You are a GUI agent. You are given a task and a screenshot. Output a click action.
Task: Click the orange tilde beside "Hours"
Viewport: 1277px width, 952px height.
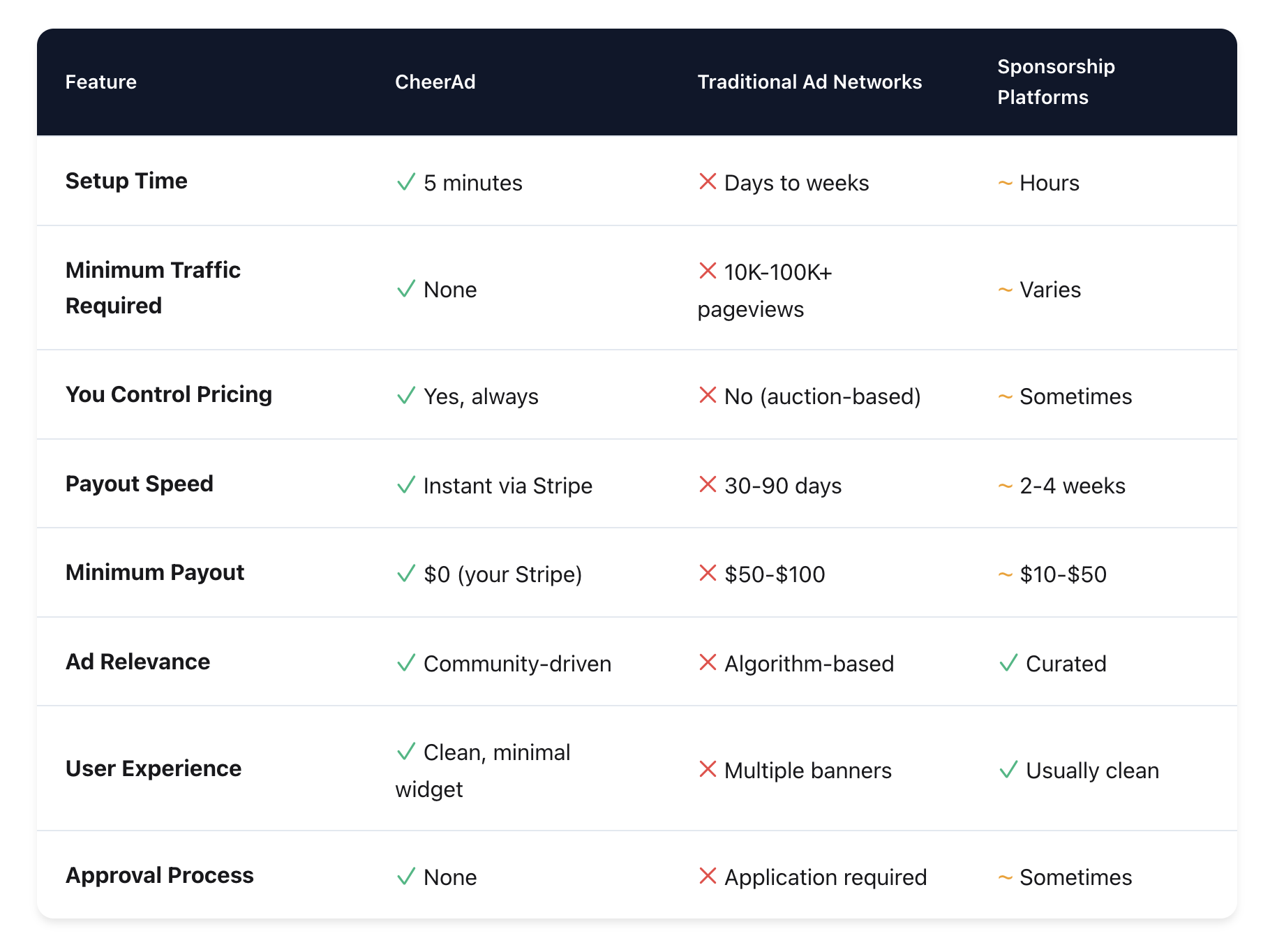point(1005,184)
